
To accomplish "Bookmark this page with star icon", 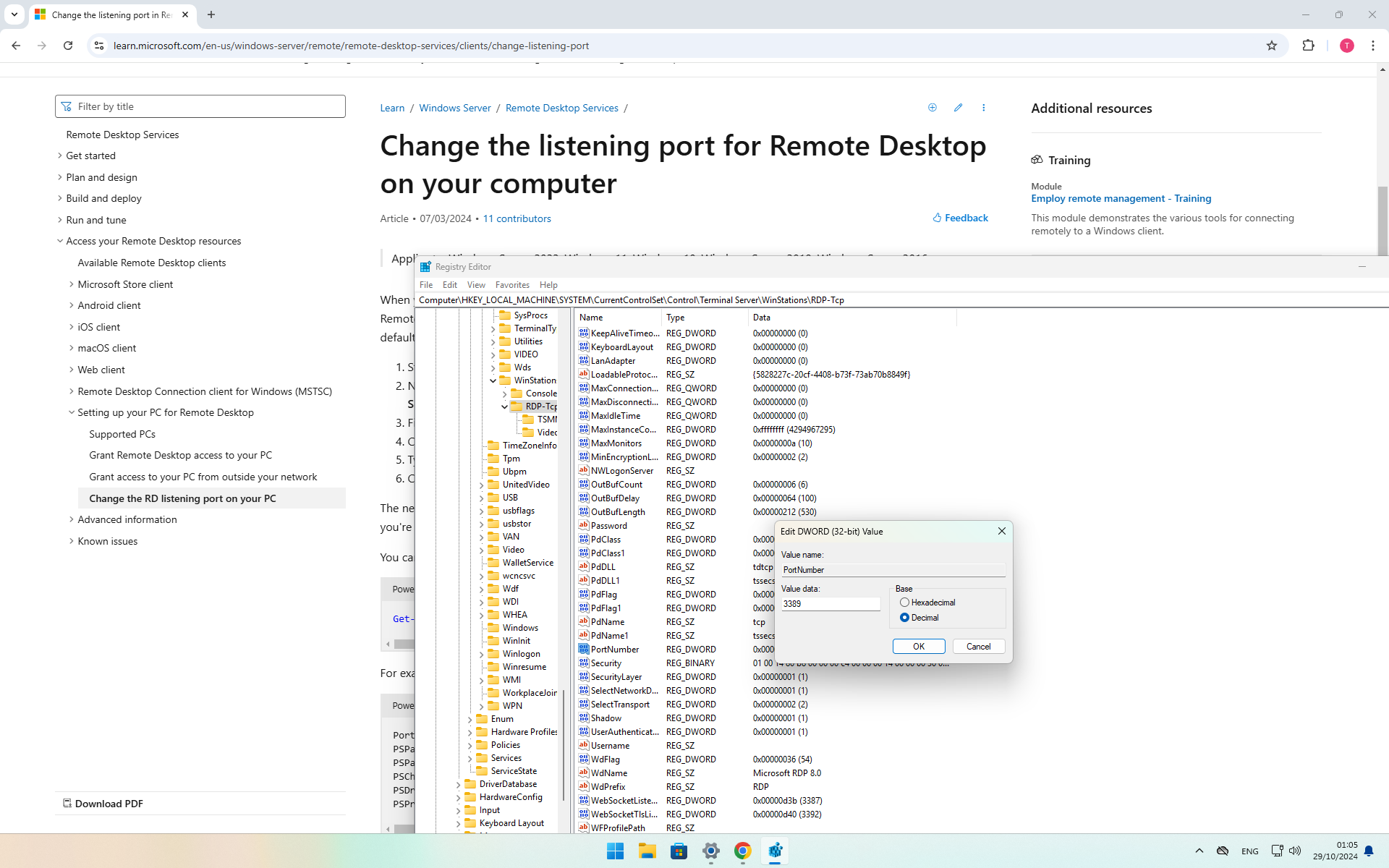I will click(1272, 46).
